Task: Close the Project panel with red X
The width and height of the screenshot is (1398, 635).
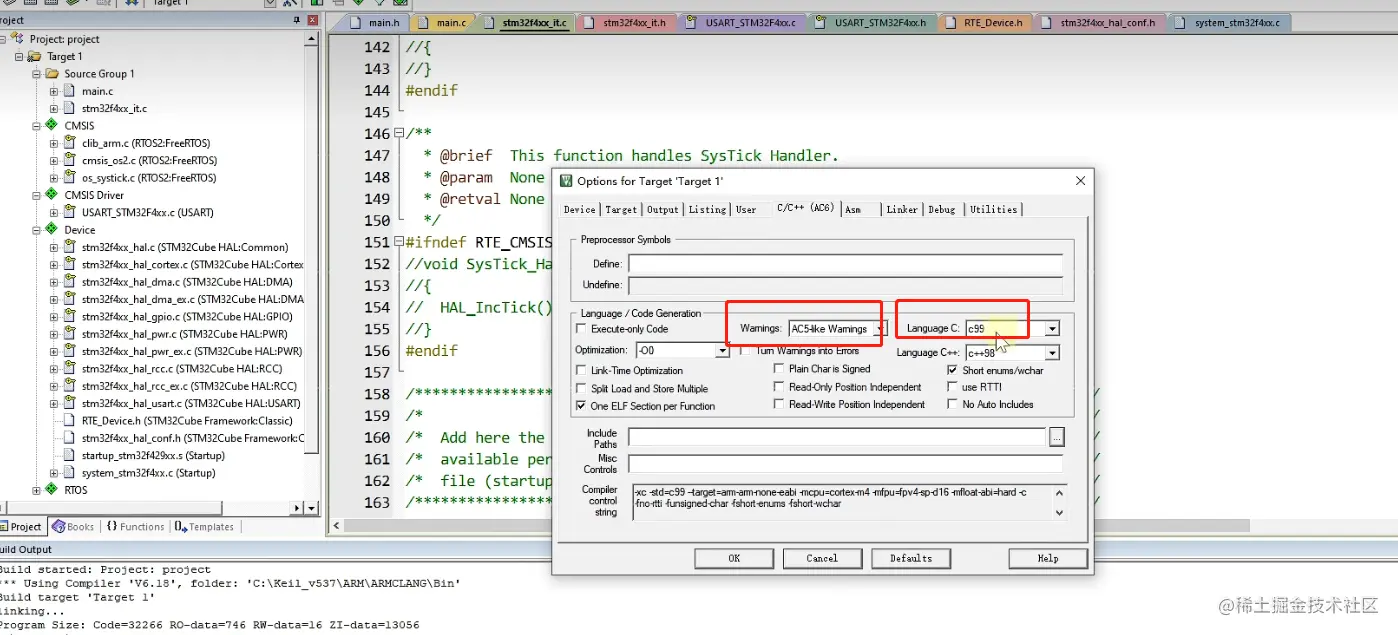Action: tap(312, 20)
